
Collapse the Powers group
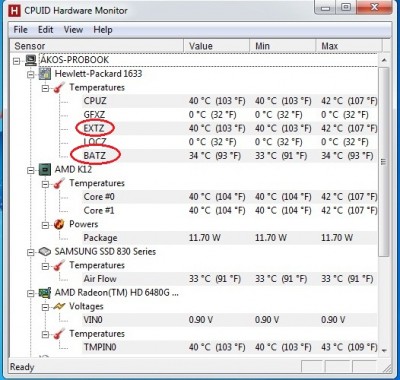(45, 225)
